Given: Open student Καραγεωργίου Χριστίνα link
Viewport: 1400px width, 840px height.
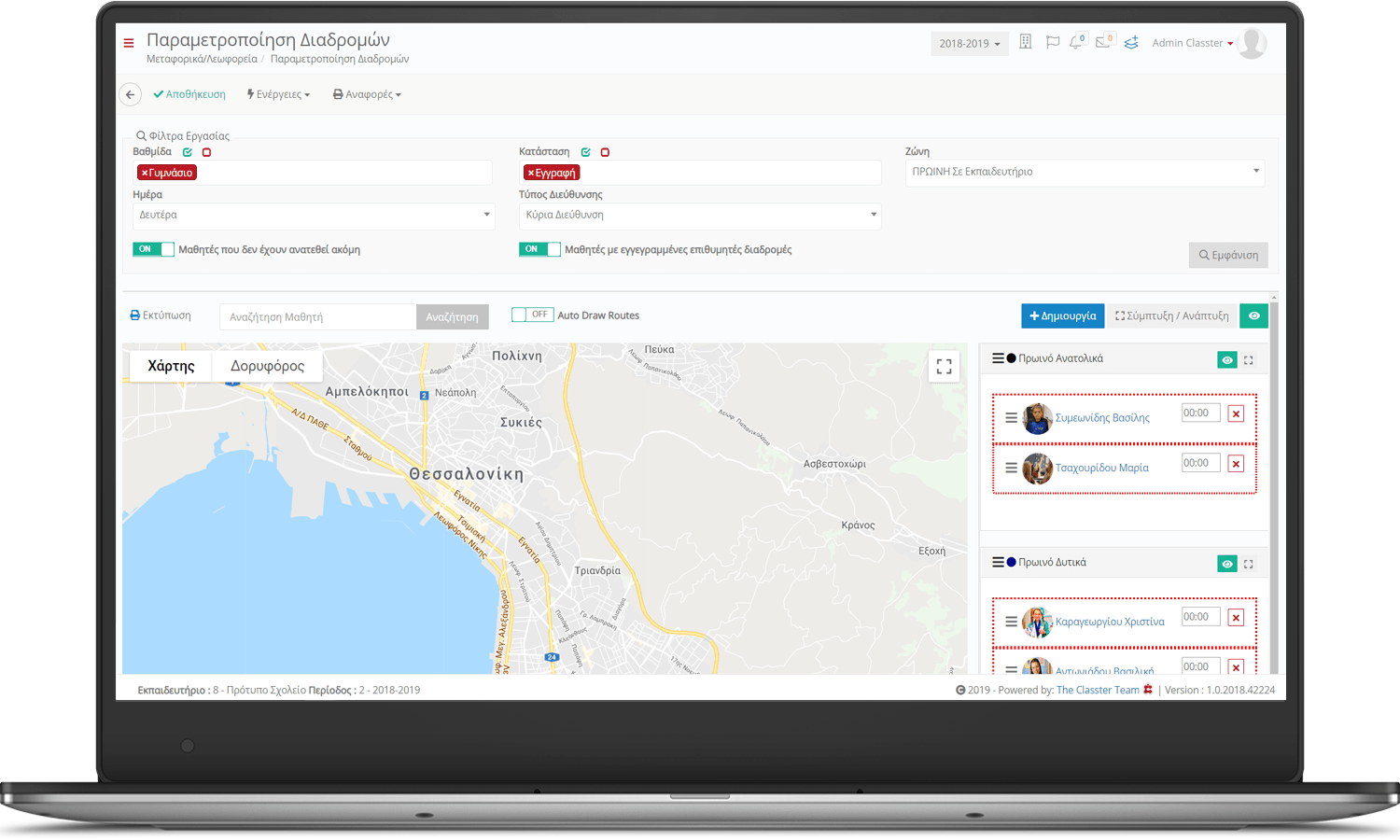Looking at the screenshot, I should point(1110,622).
